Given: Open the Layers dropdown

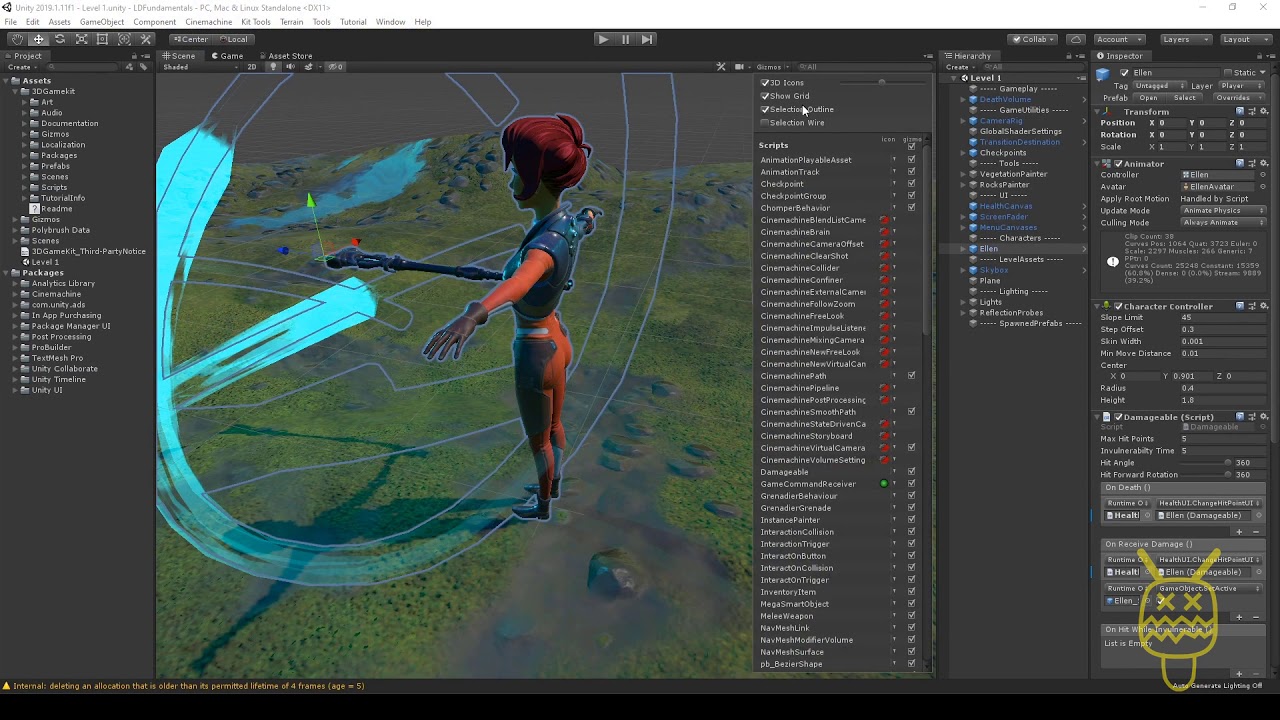Looking at the screenshot, I should 1186,39.
